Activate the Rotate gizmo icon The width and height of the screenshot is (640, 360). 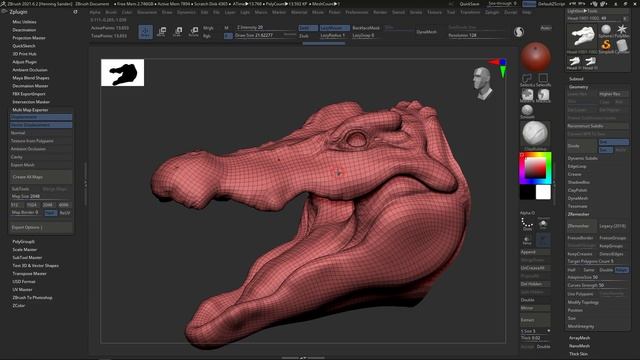[x=194, y=31]
